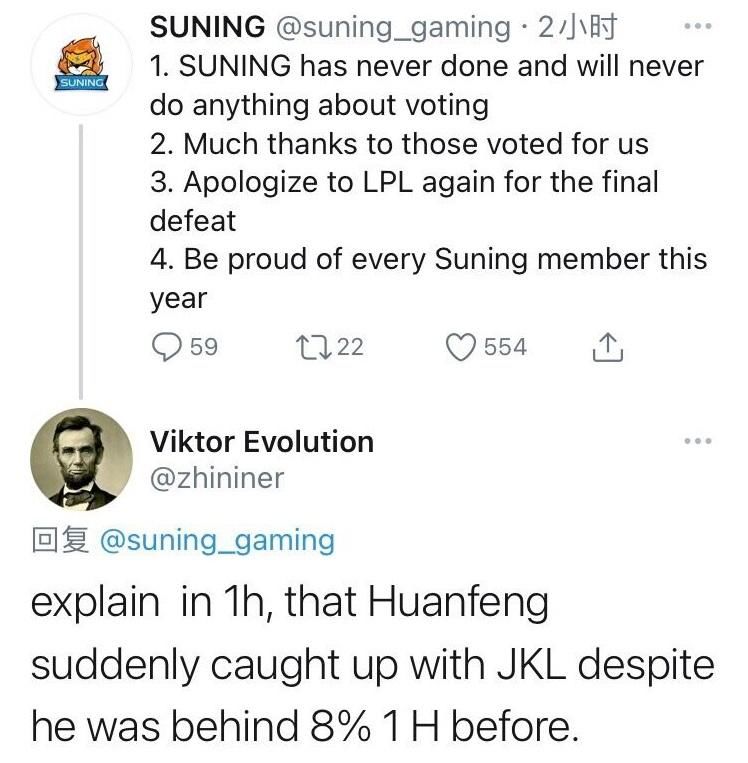Viewport: 748px width, 763px height.
Task: Open more options on Viktor Evolution's reply
Action: point(697,441)
